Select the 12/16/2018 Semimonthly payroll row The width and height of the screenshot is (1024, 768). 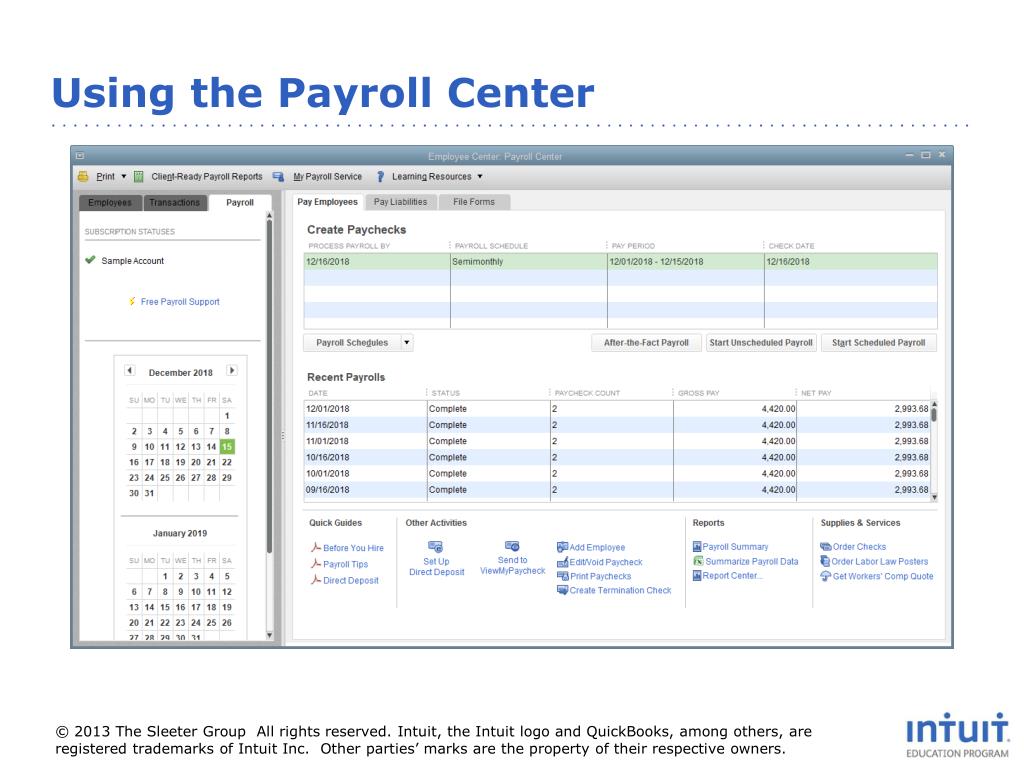click(620, 261)
